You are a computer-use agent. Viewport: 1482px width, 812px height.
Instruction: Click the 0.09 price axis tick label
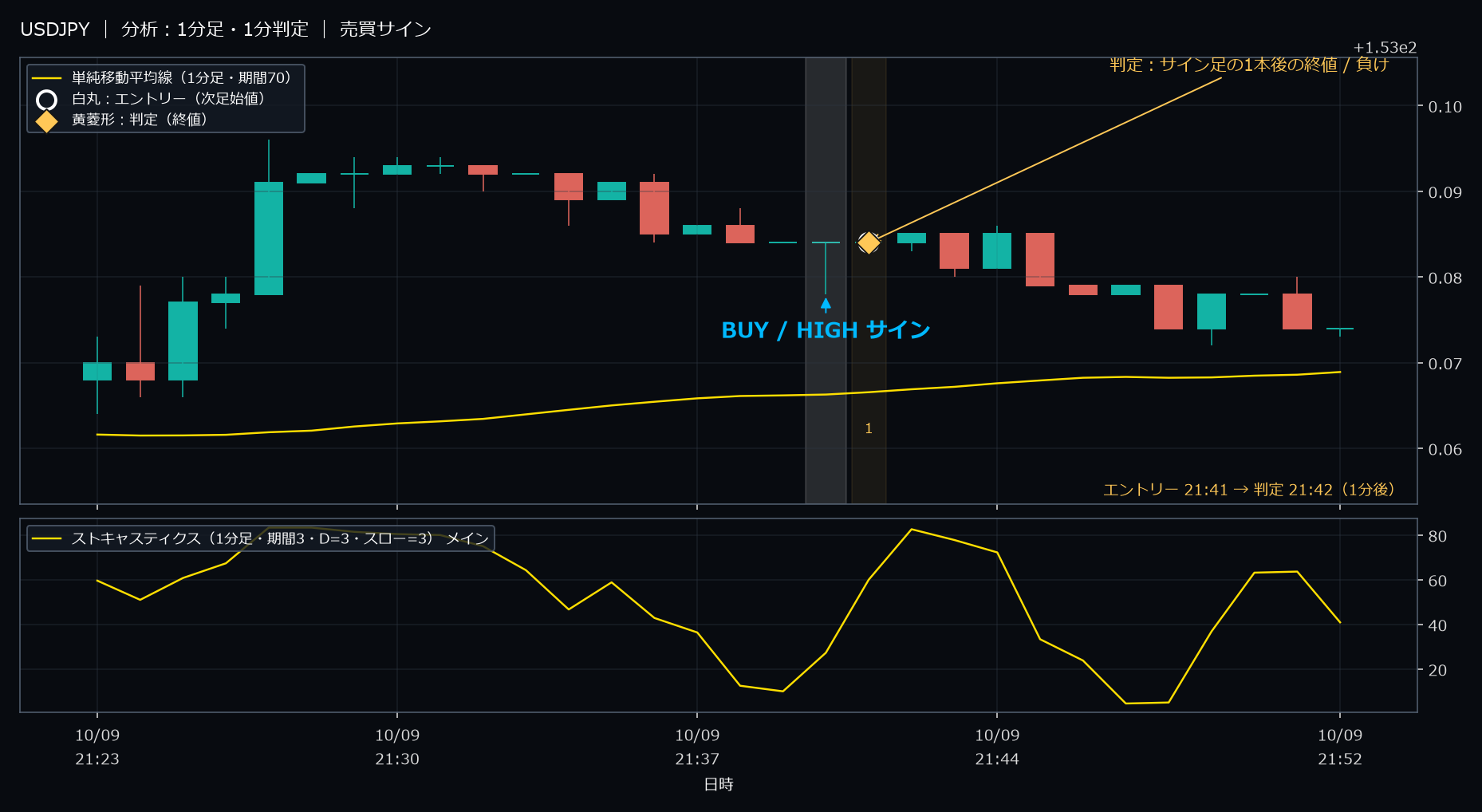(x=1445, y=192)
